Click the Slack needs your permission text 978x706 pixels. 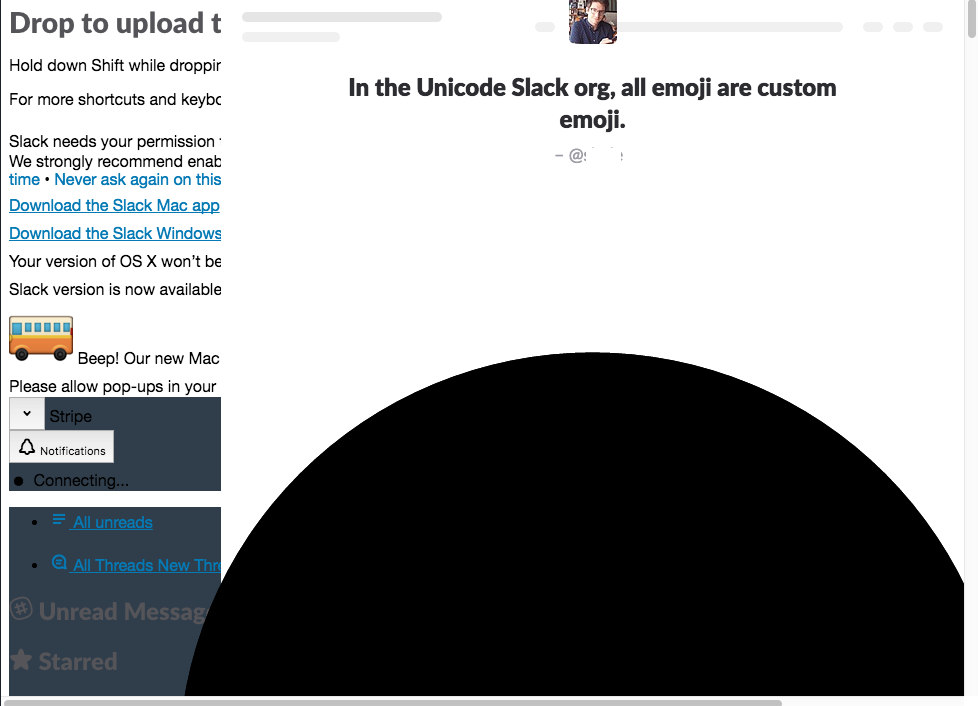click(115, 142)
